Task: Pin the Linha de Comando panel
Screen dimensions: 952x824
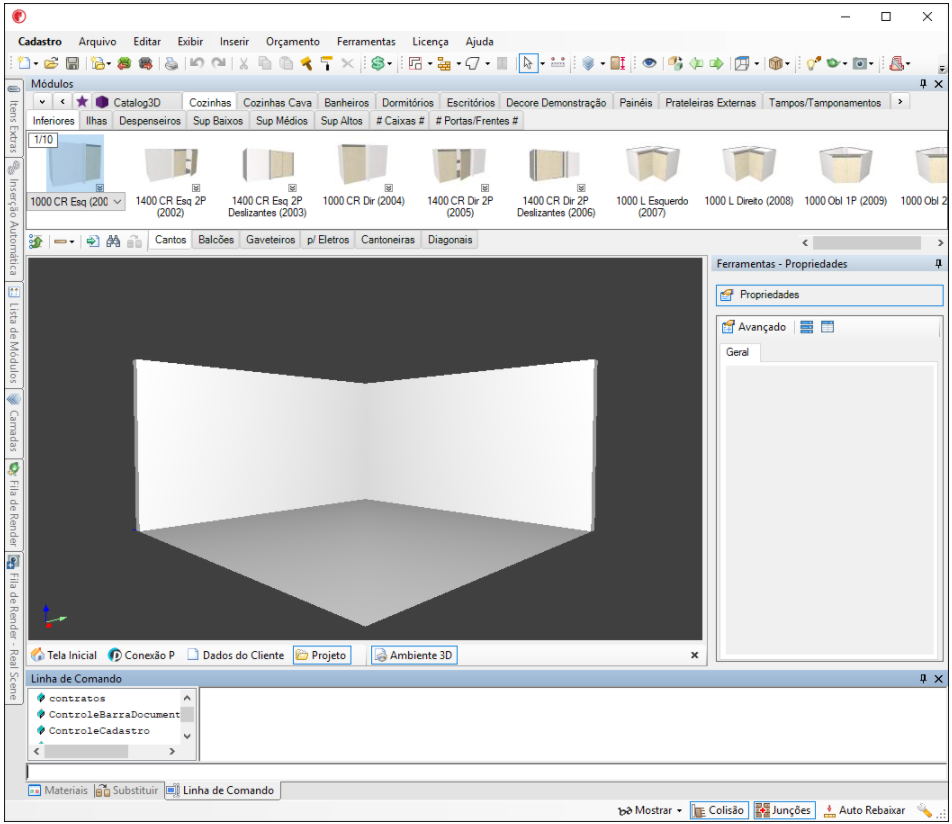Action: tap(923, 678)
